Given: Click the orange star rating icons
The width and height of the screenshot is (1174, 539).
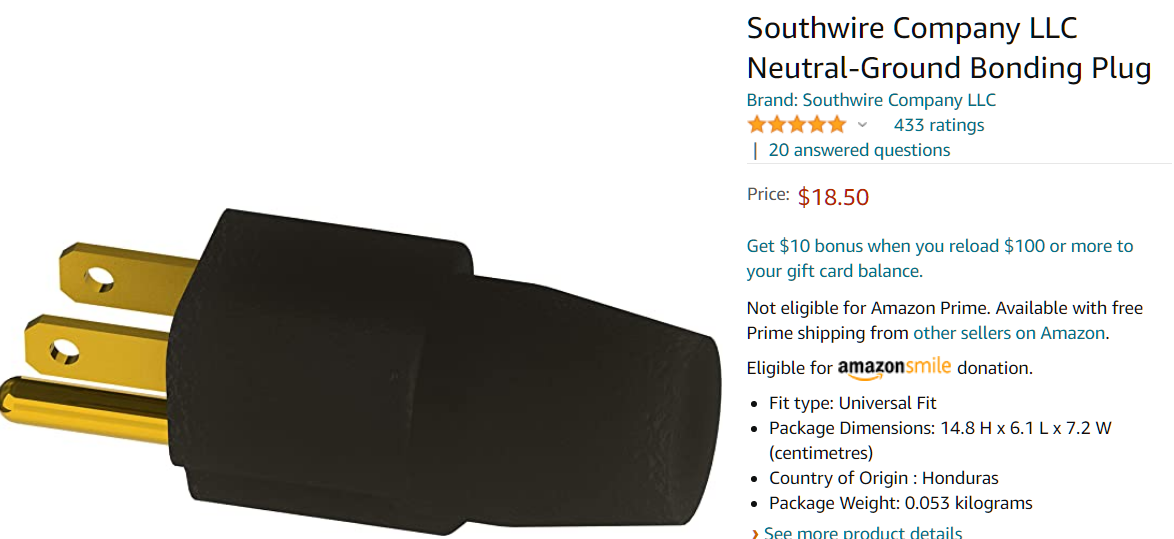Looking at the screenshot, I should point(796,125).
